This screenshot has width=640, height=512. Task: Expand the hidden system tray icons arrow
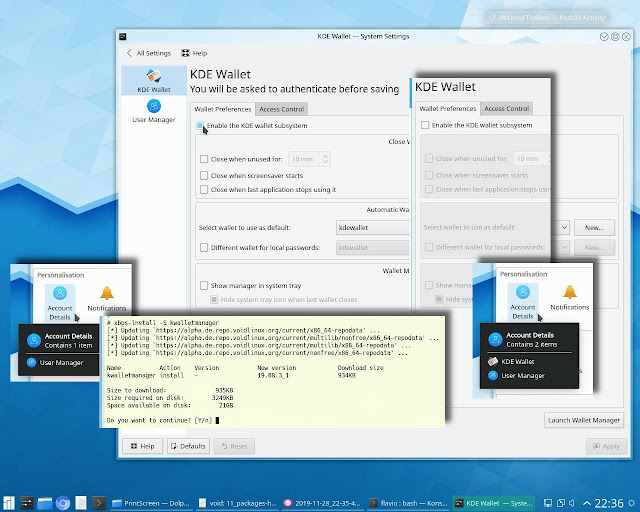587,503
